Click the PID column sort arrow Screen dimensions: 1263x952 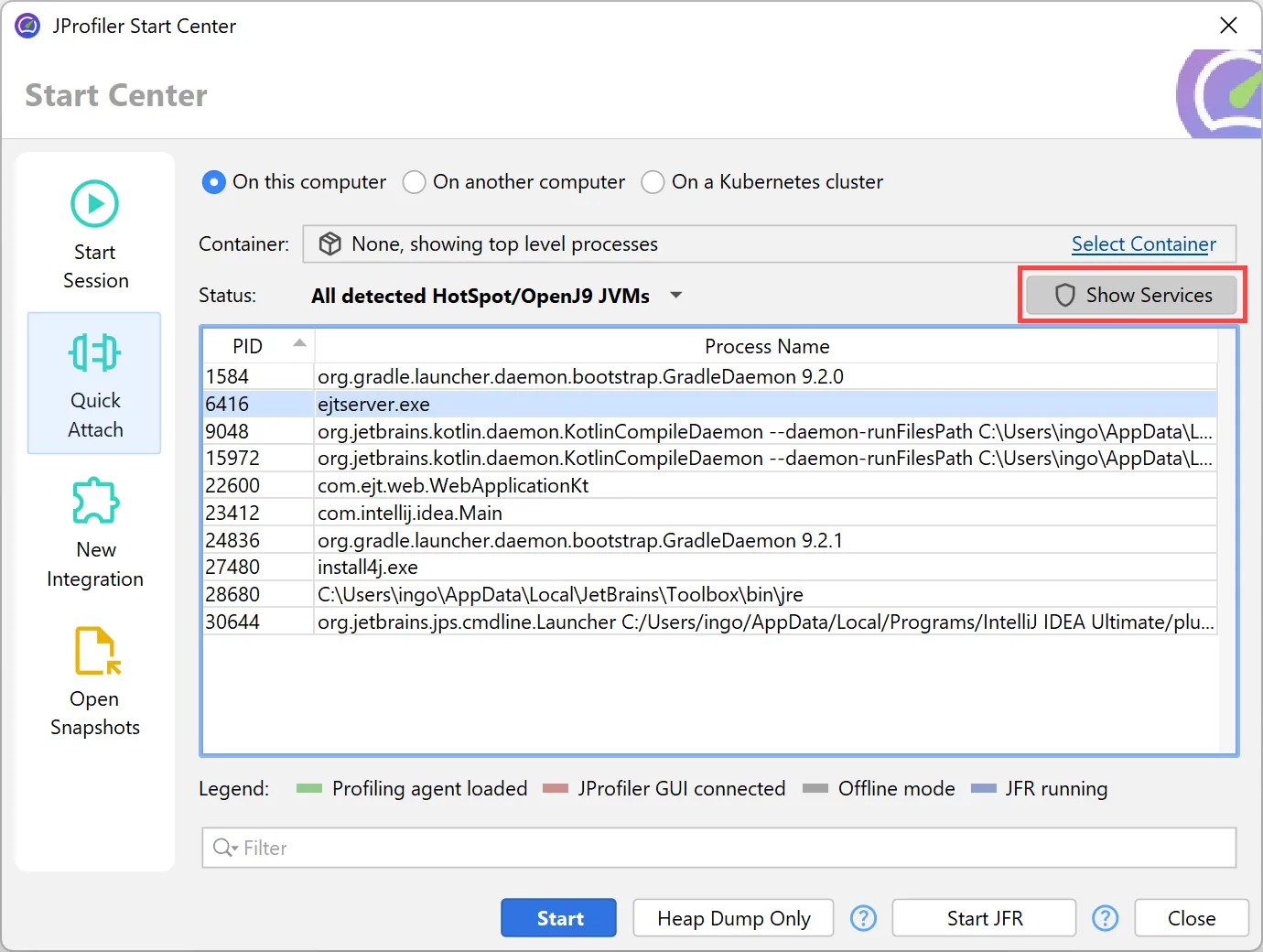pyautogui.click(x=299, y=341)
